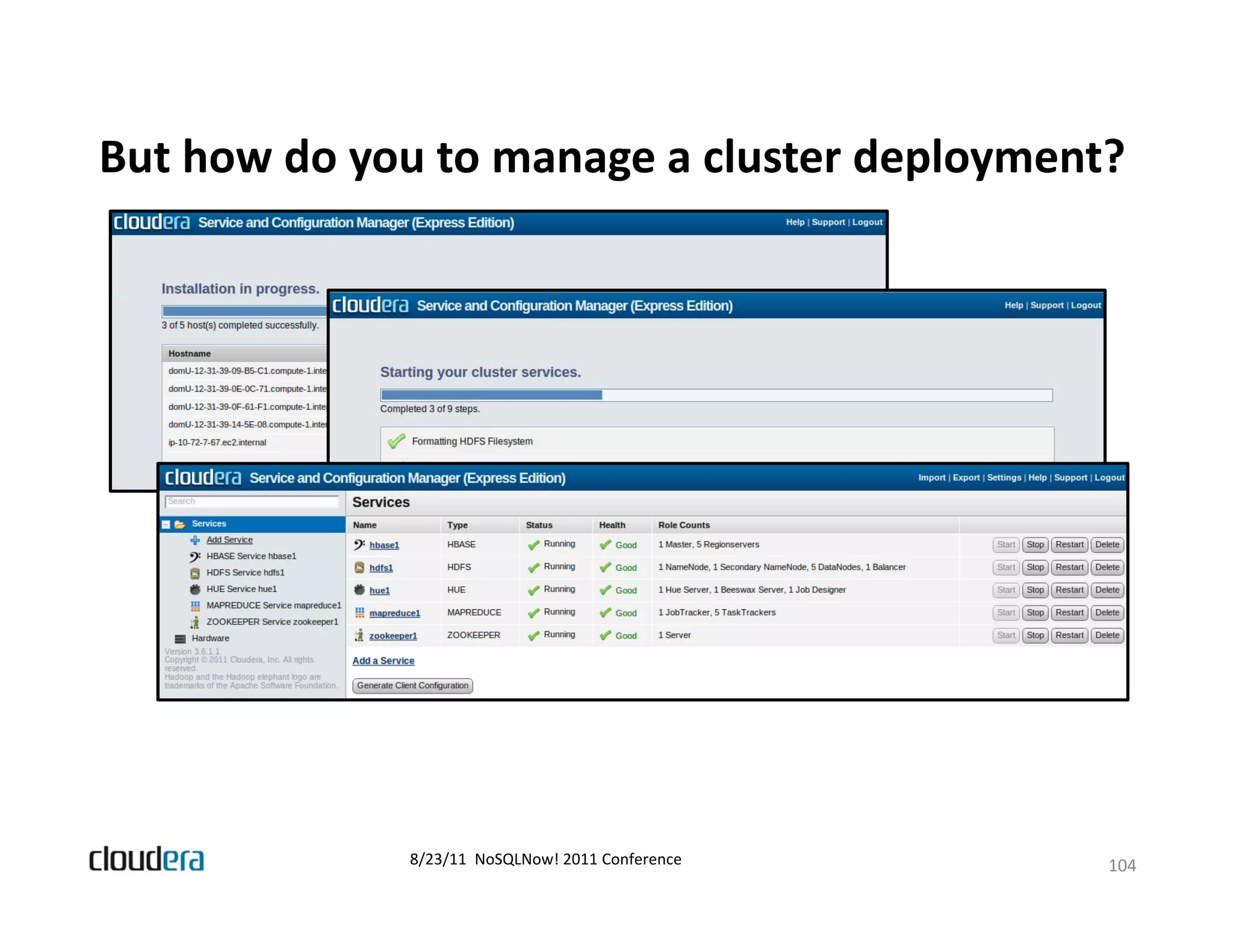Delete the hue1 service
The width and height of the screenshot is (1233, 952).
tap(1107, 590)
